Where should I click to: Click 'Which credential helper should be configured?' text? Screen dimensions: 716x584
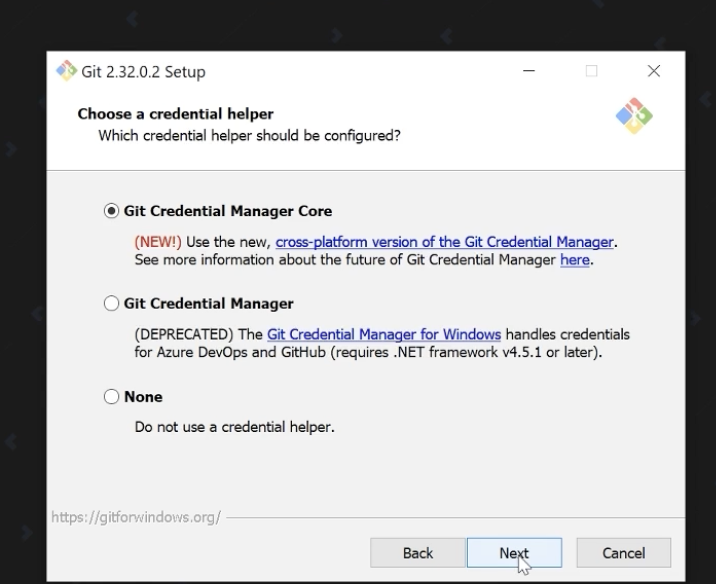pos(249,136)
